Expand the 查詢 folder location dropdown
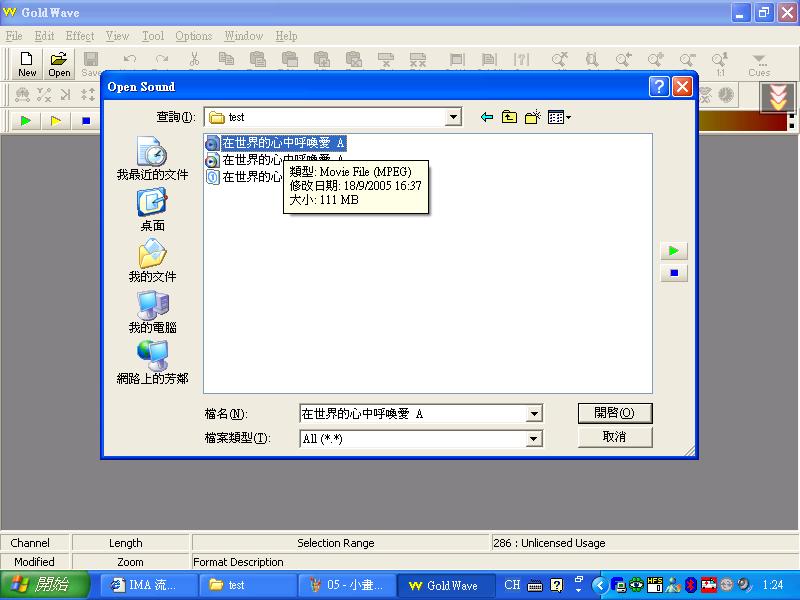This screenshot has height=600, width=800. [x=453, y=117]
